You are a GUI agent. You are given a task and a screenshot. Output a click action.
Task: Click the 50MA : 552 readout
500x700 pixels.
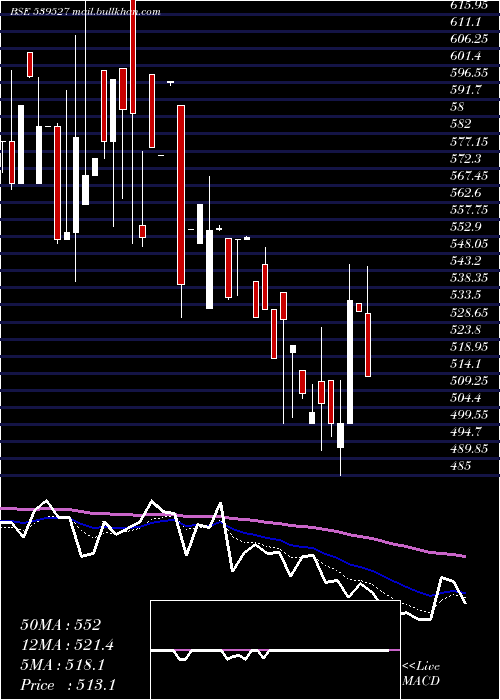pos(61,625)
